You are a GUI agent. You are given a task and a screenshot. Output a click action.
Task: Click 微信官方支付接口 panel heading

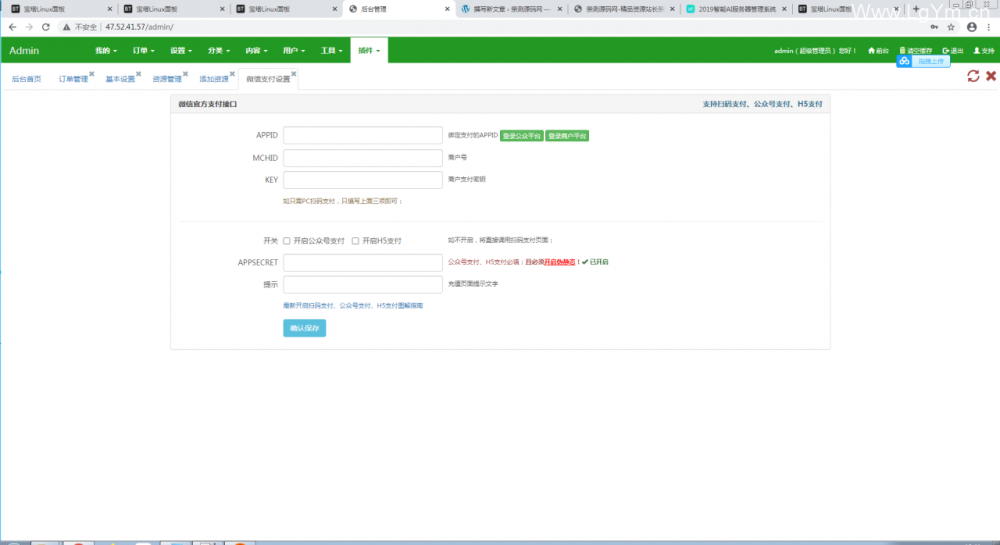tap(207, 104)
